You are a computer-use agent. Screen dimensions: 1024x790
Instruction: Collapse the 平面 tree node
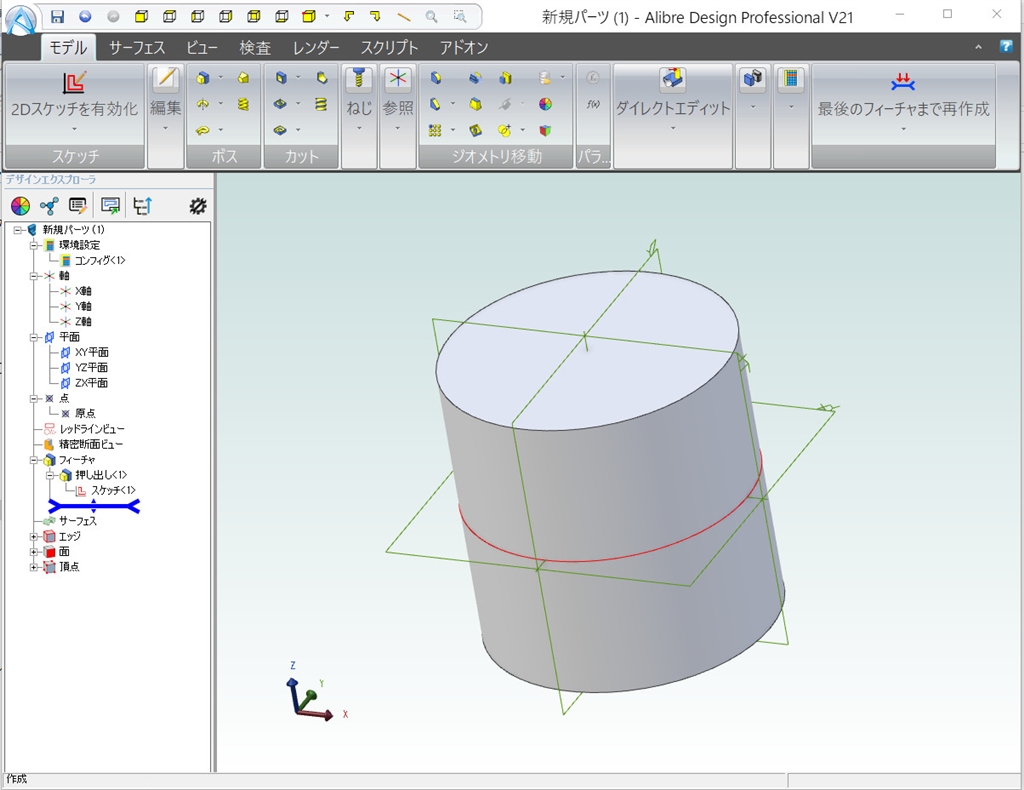point(34,338)
